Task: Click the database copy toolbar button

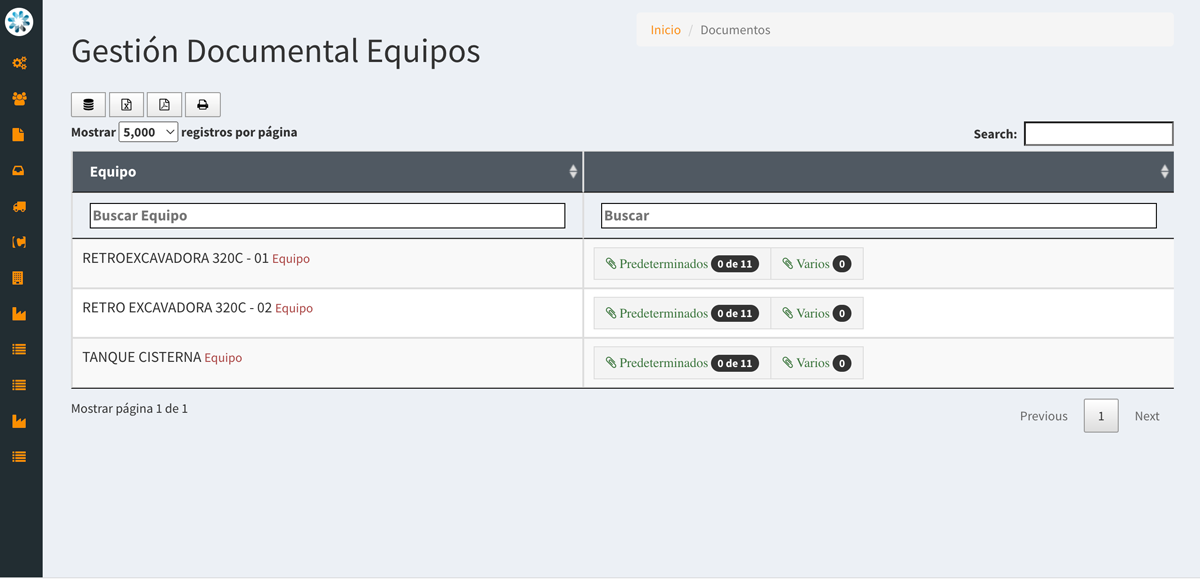Action: [88, 105]
